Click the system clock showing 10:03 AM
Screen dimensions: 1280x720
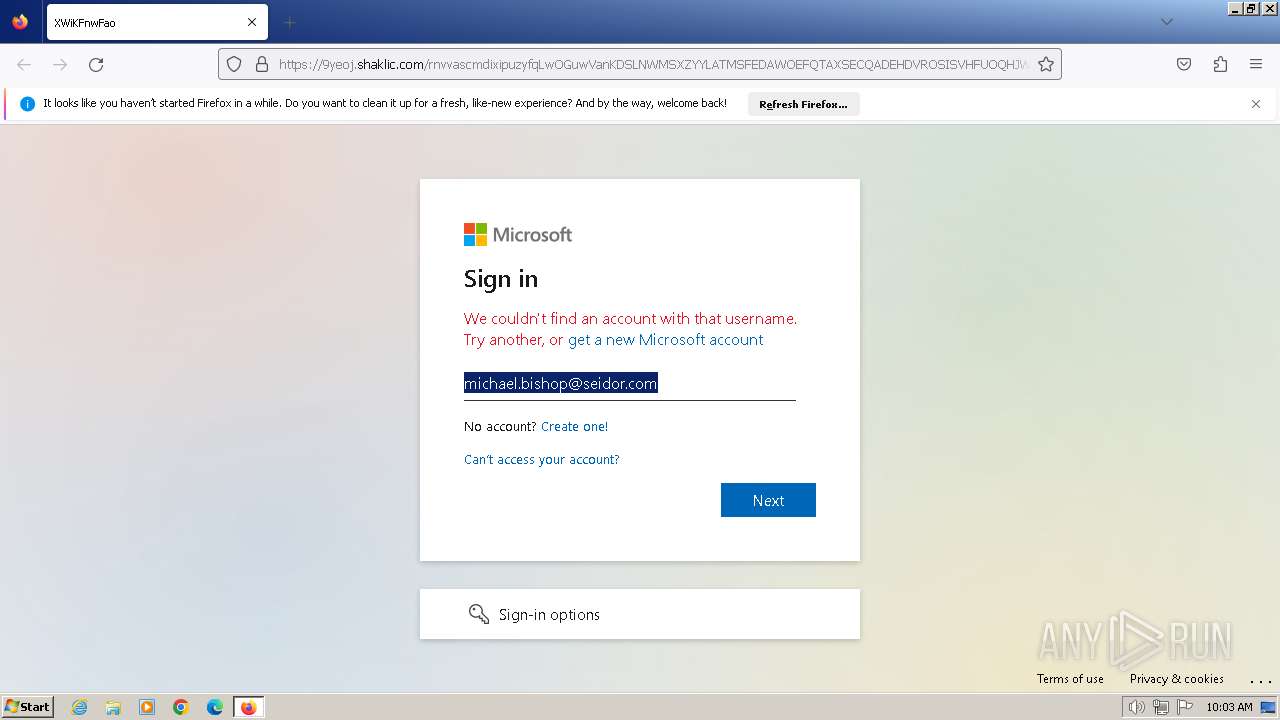1229,707
